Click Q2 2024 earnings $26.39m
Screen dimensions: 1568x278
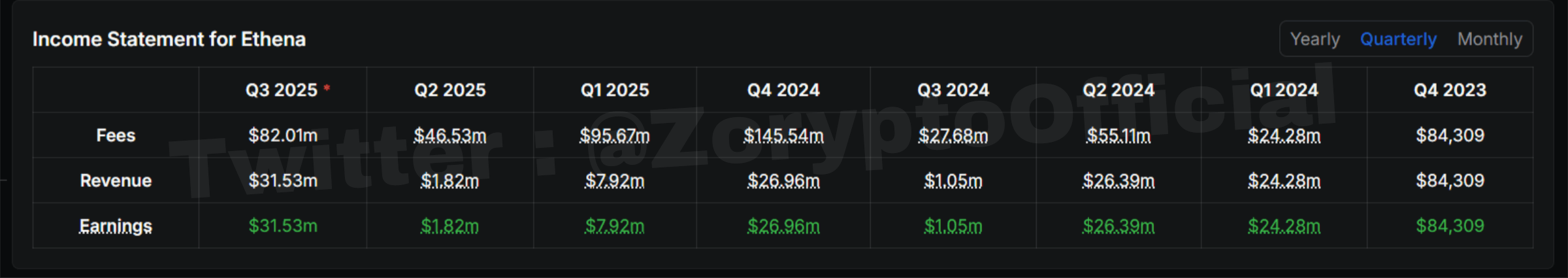tap(1119, 226)
